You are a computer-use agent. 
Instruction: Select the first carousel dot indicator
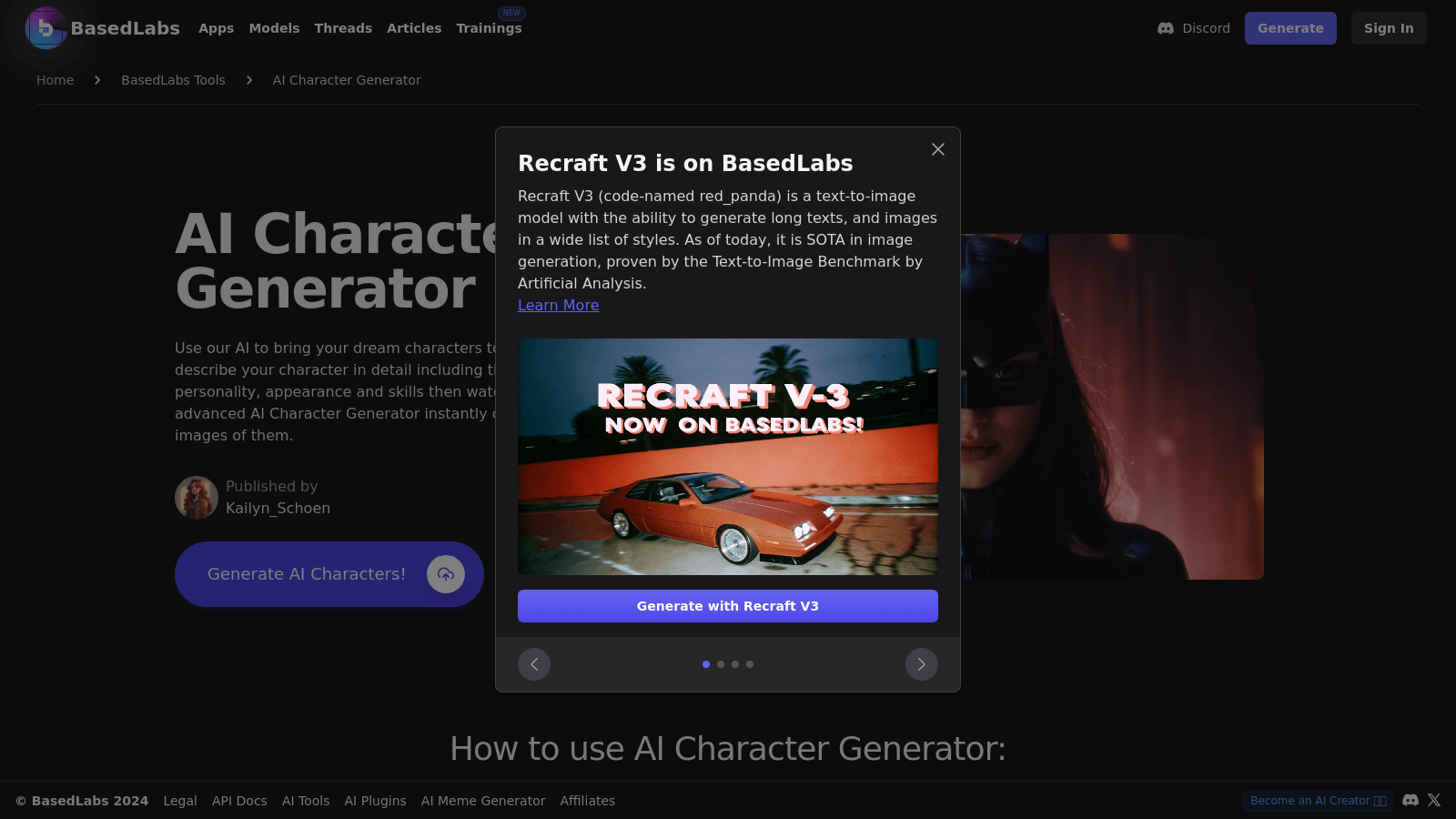[x=706, y=664]
